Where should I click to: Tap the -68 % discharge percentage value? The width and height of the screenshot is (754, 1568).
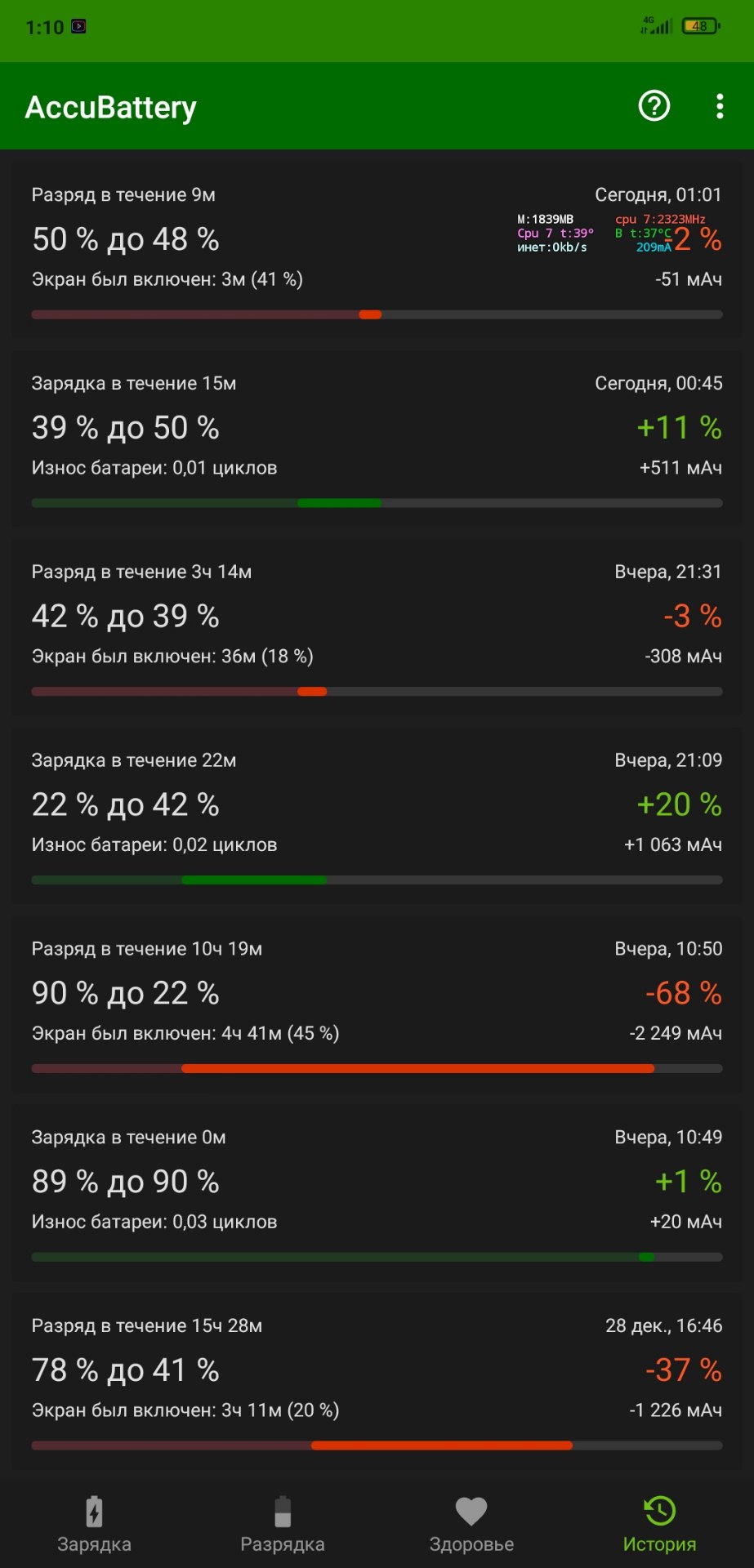tap(683, 993)
